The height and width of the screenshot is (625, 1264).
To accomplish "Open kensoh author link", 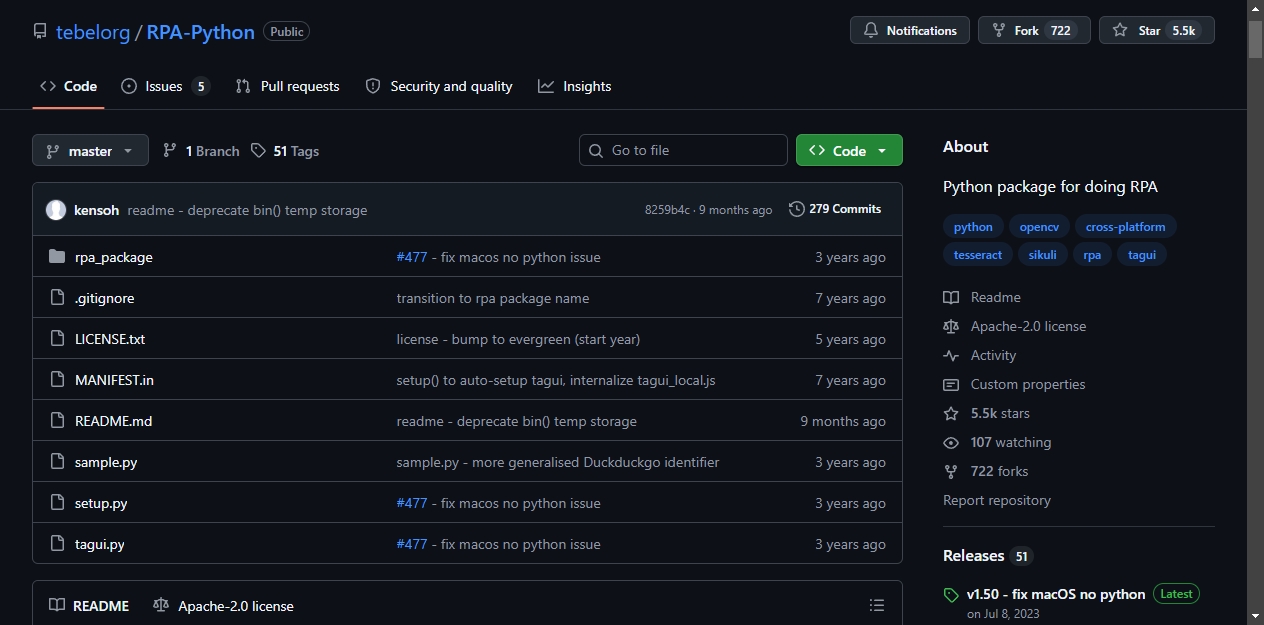I will [96, 210].
